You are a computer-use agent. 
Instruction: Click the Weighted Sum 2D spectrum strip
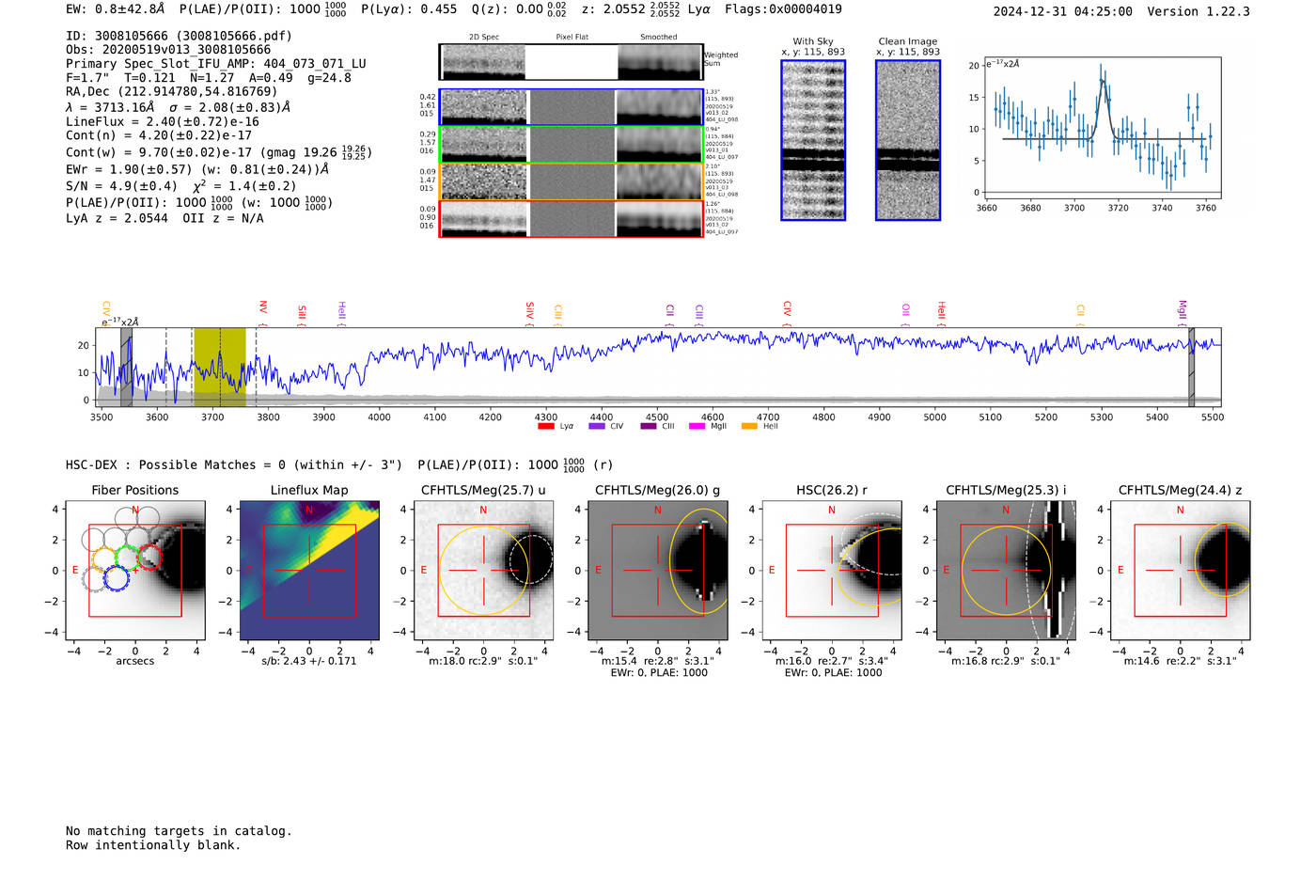point(572,62)
